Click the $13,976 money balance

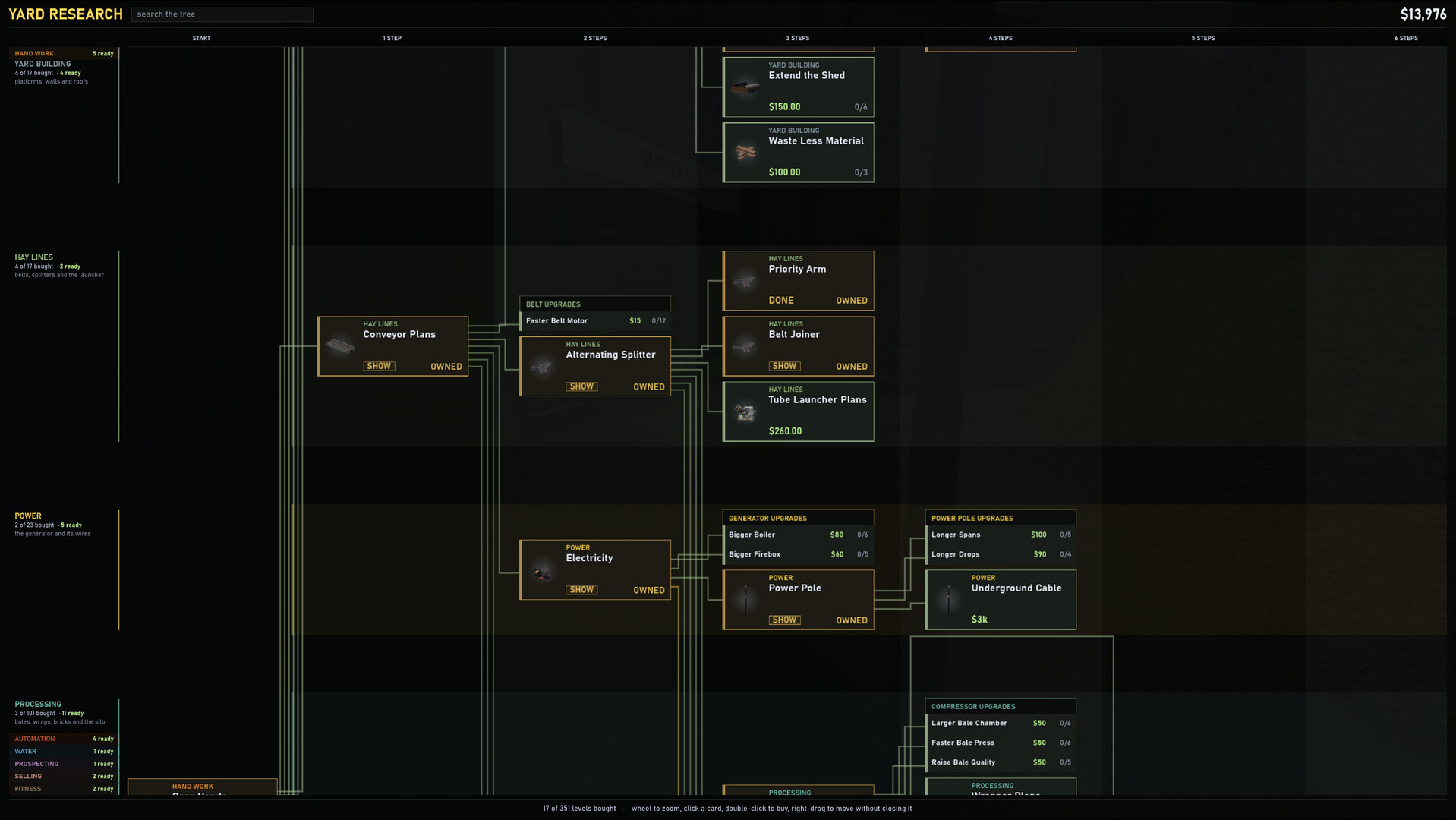(x=1423, y=14)
